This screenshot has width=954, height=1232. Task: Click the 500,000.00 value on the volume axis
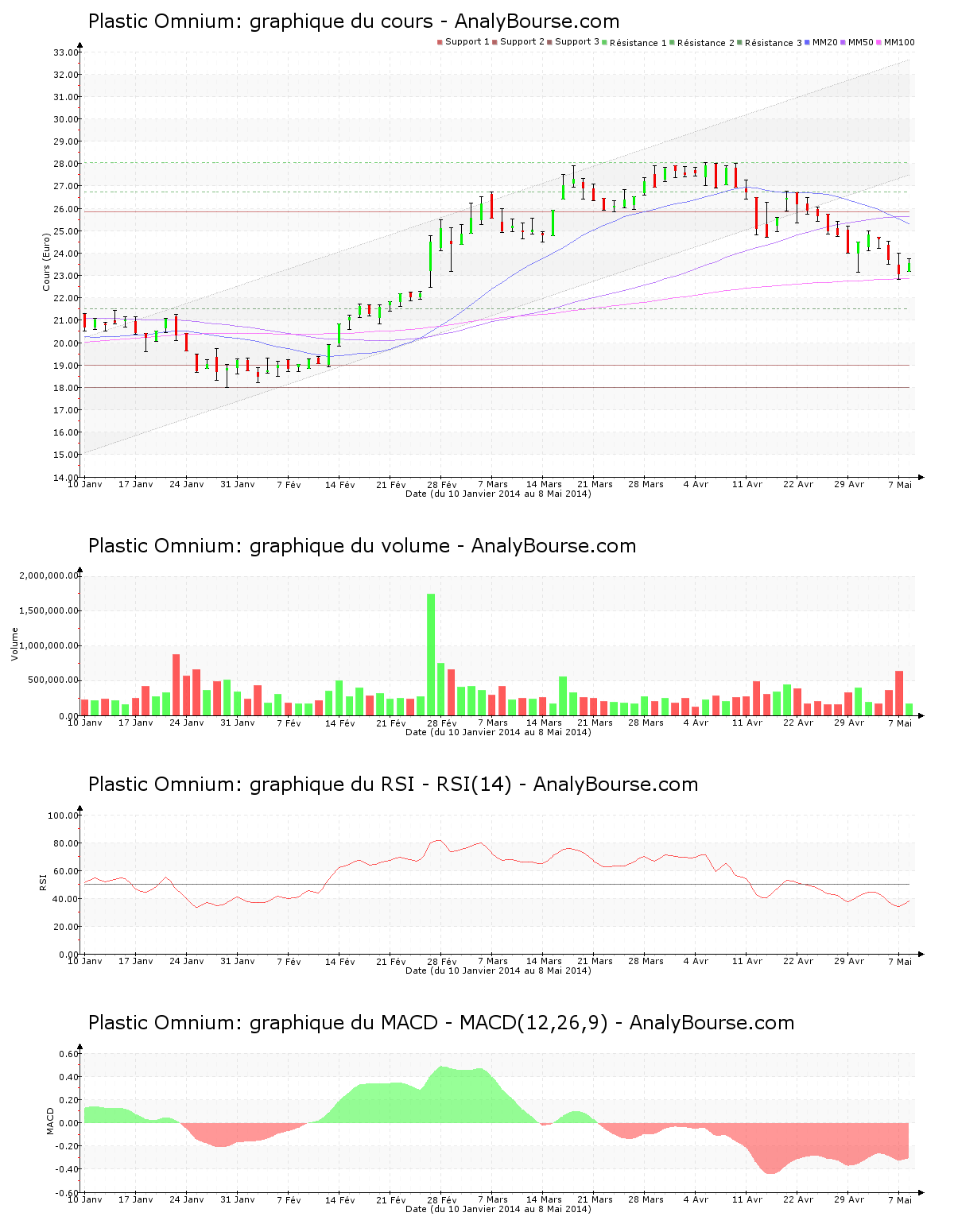click(53, 680)
